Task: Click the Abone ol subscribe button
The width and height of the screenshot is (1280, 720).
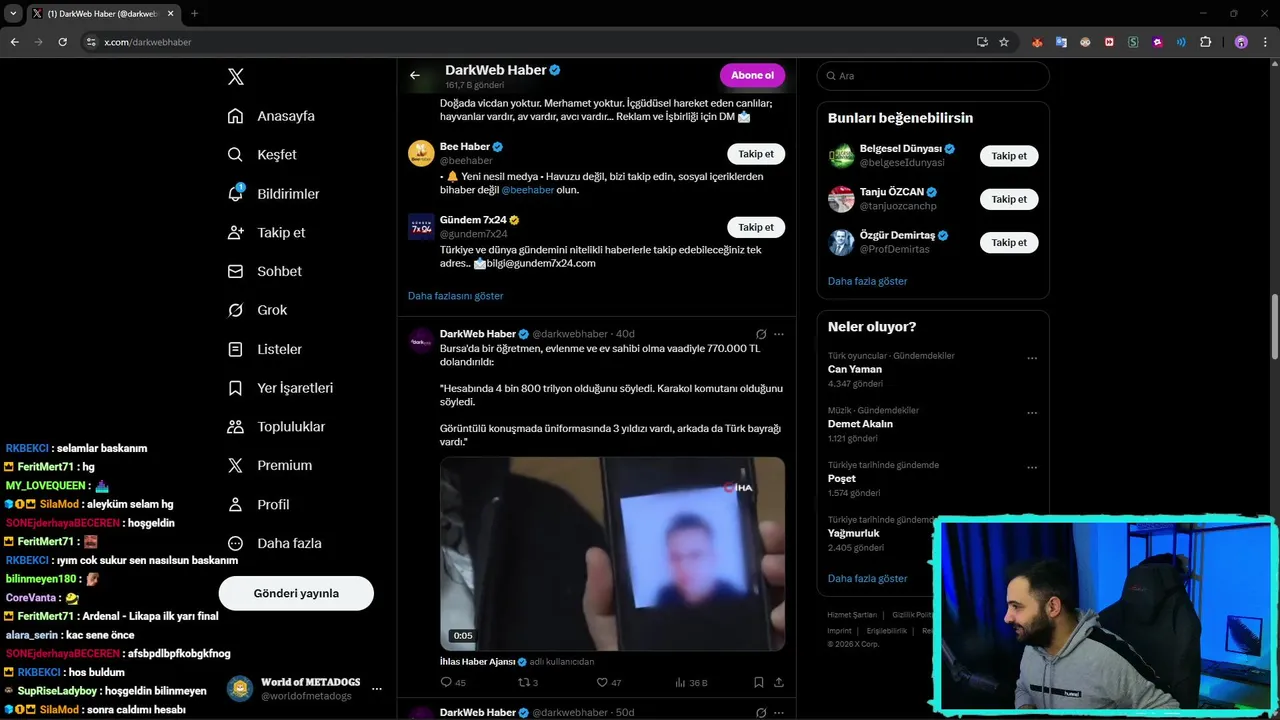Action: (x=752, y=75)
